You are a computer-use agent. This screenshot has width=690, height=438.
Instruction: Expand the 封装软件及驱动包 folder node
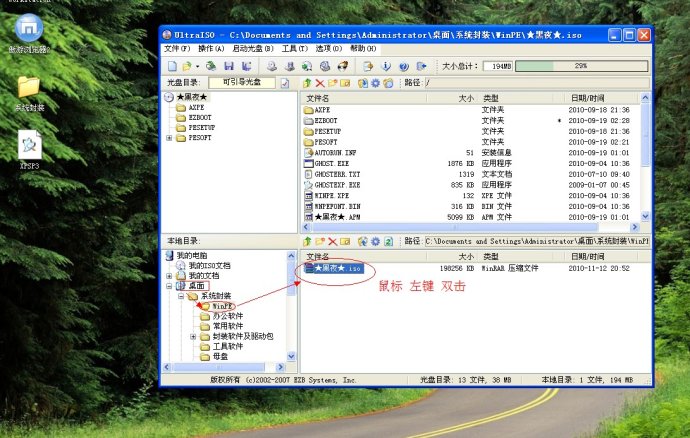193,336
